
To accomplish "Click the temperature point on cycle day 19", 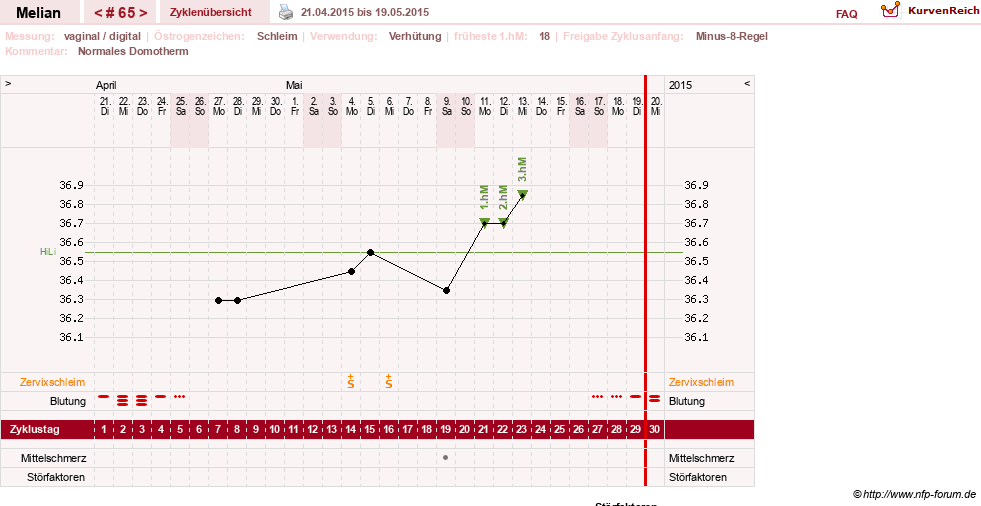I will click(x=446, y=291).
